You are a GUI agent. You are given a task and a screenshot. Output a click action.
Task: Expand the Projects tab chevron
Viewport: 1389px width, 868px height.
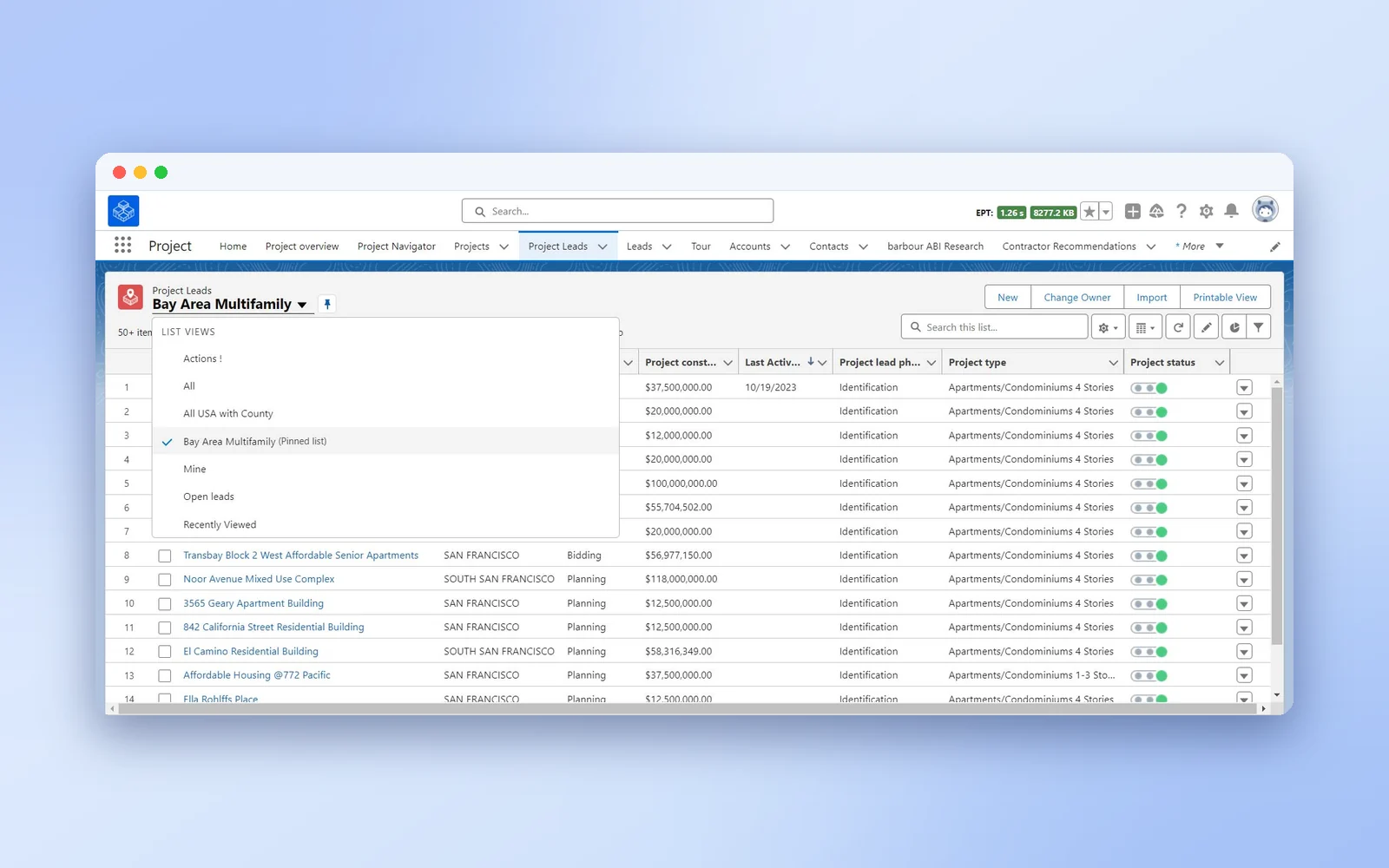click(504, 247)
